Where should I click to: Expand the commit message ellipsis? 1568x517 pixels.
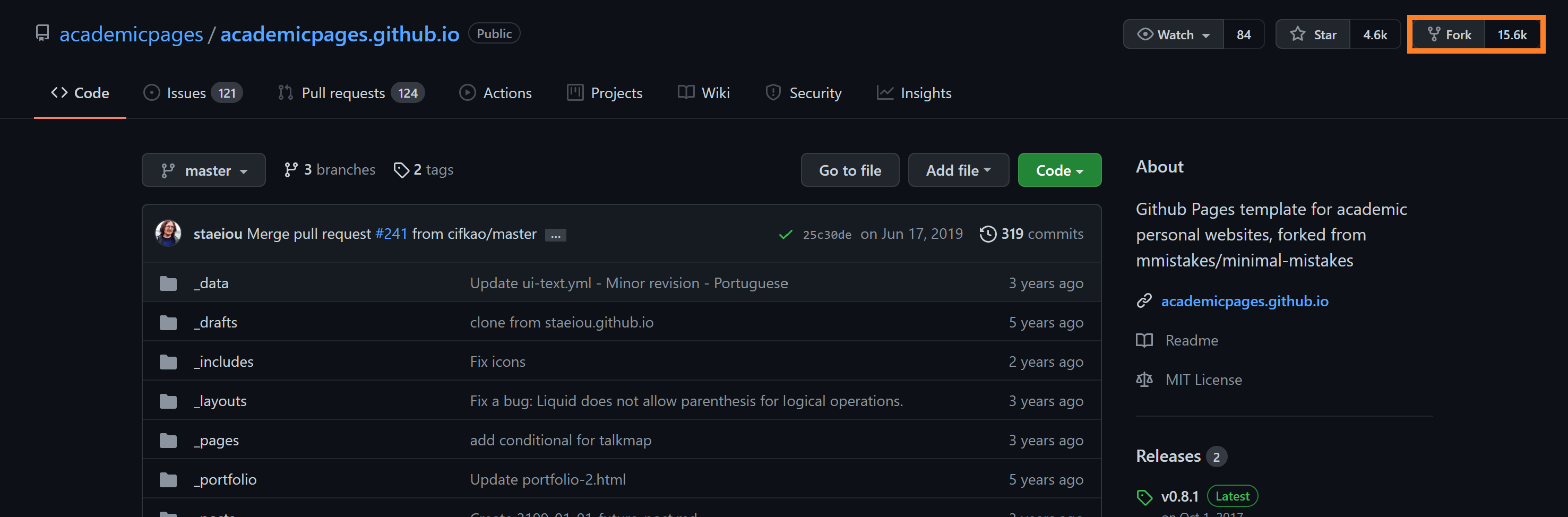point(555,235)
